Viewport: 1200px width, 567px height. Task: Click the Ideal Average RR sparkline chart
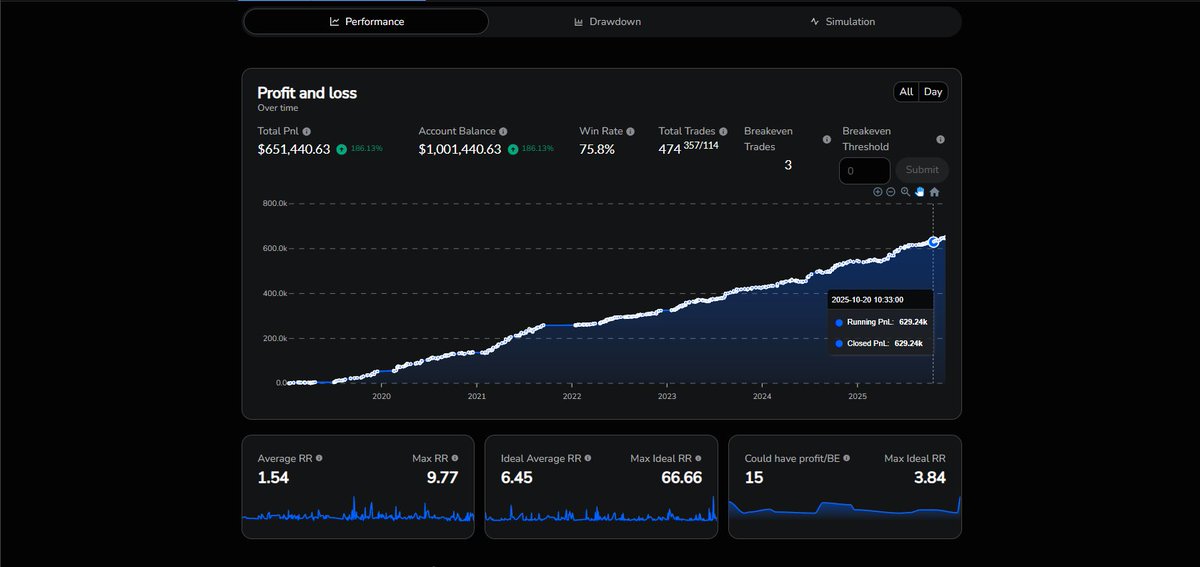(x=601, y=510)
